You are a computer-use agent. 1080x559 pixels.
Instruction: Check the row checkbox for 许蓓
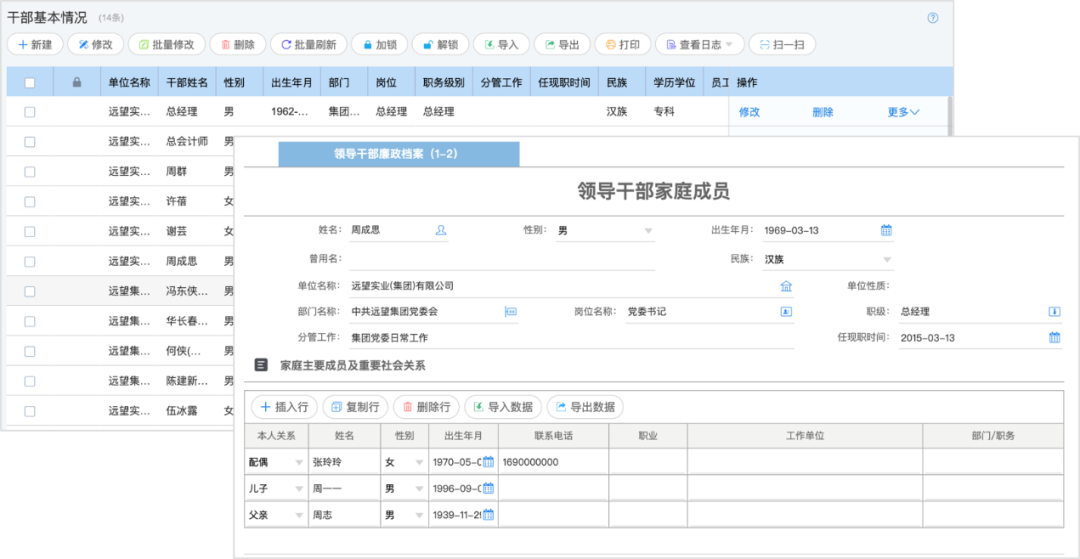tap(30, 202)
